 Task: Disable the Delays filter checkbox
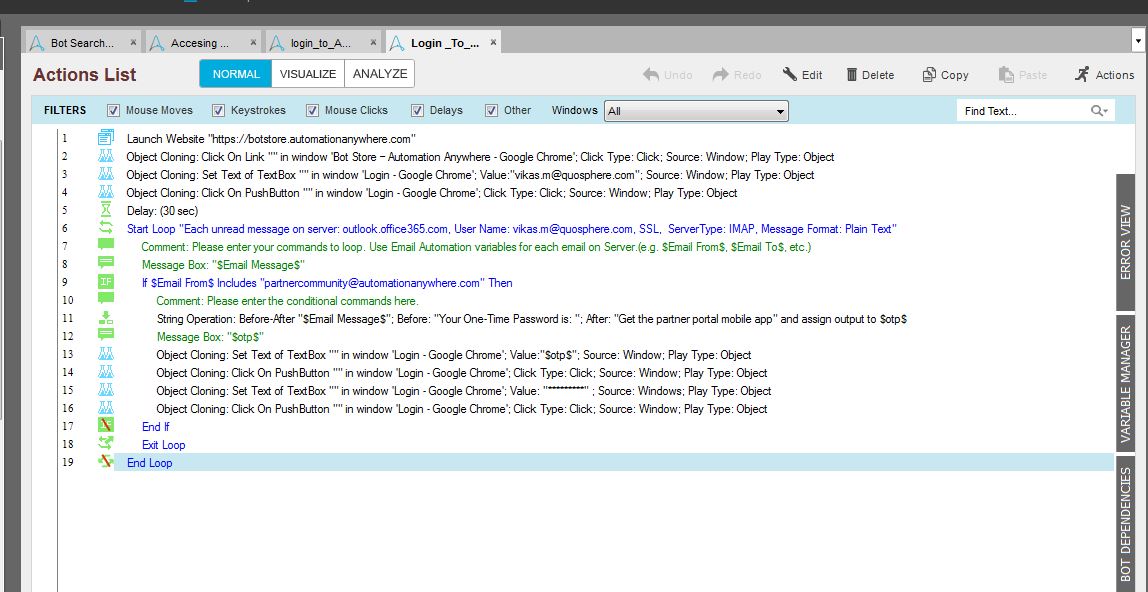point(418,110)
